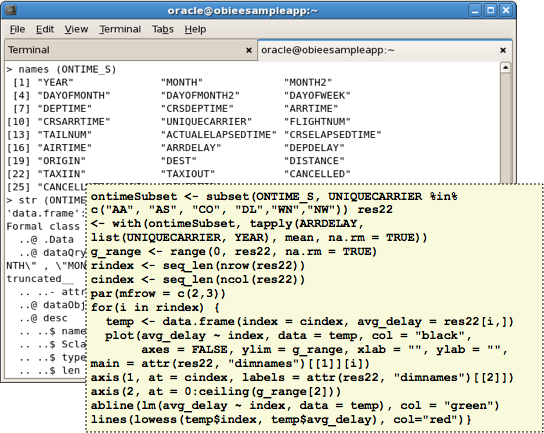Screen dimensions: 544x433
Task: Click the cindex <- seq_len code line
Action: coord(197,280)
